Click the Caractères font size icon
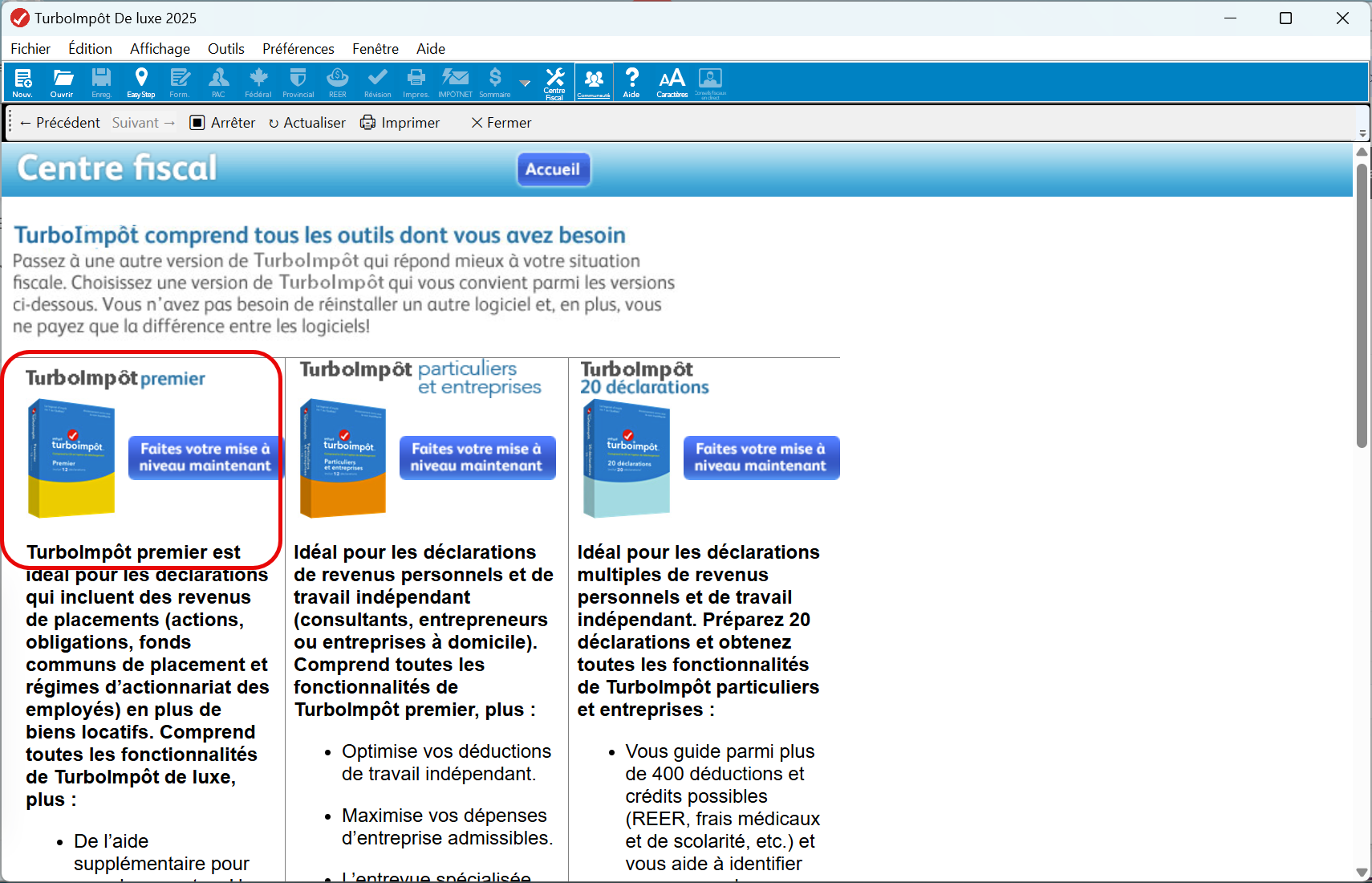 click(x=672, y=82)
